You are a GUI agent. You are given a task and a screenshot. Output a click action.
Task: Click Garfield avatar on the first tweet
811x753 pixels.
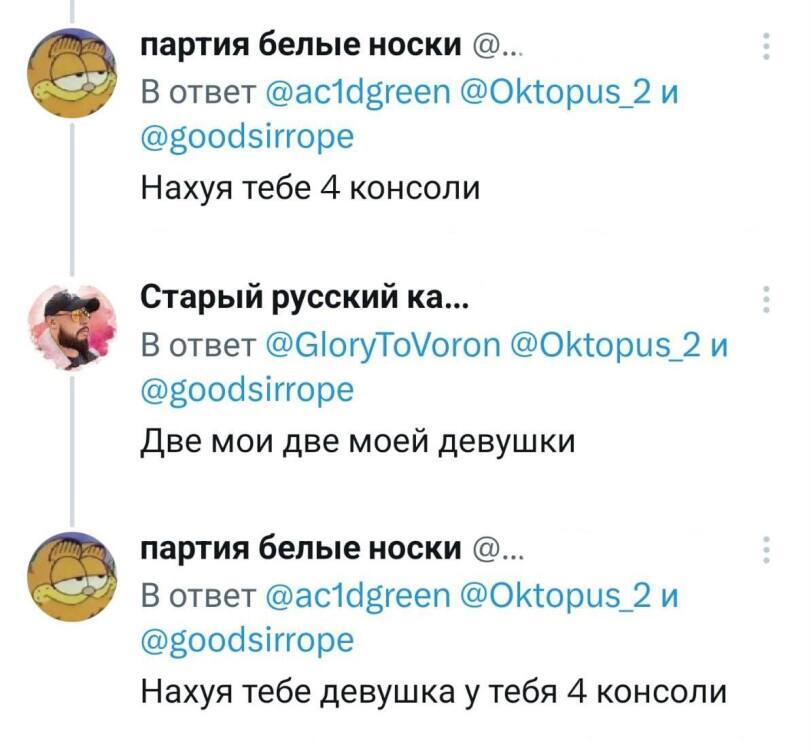(72, 73)
